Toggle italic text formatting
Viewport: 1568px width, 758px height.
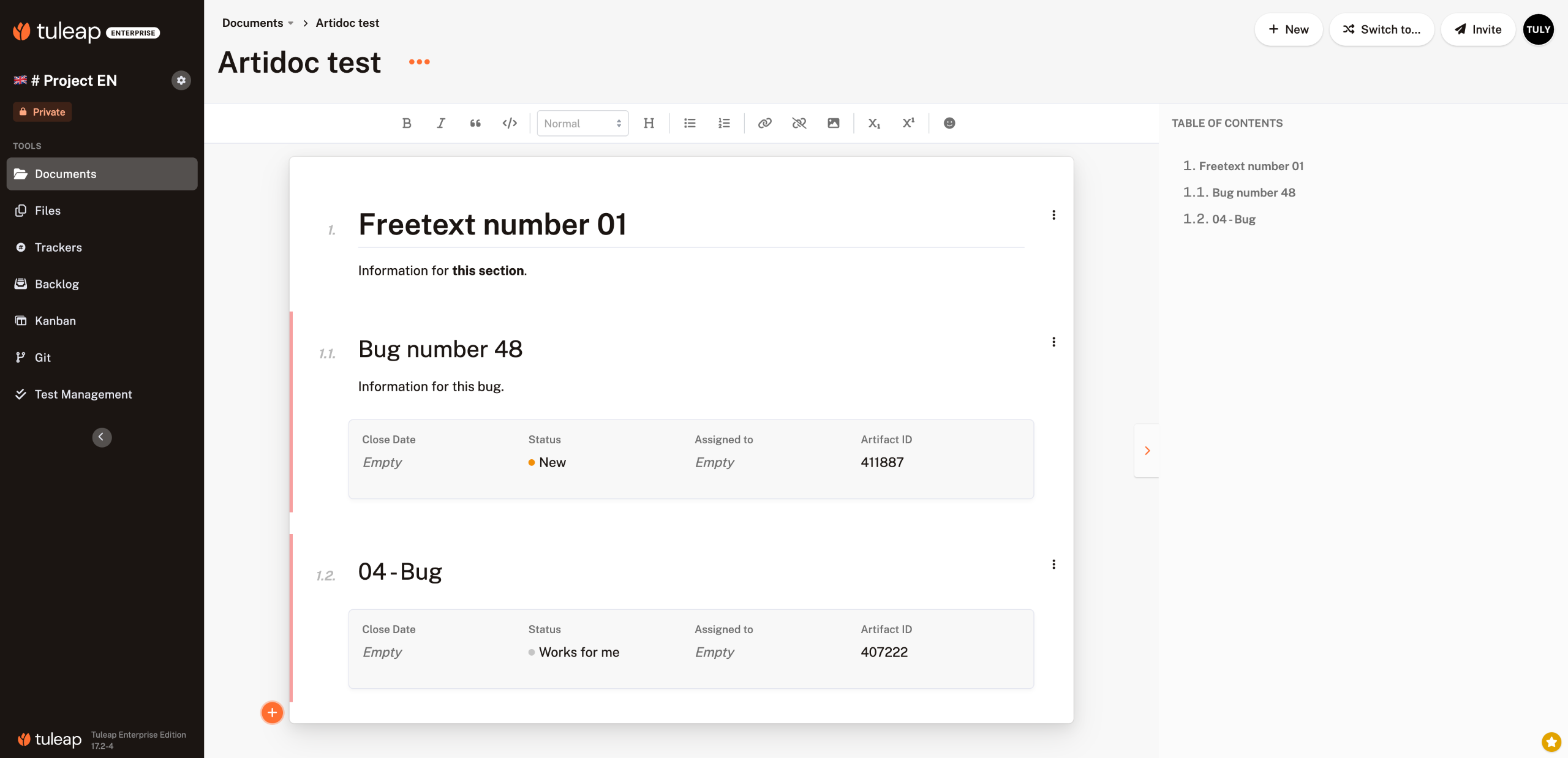click(x=440, y=123)
